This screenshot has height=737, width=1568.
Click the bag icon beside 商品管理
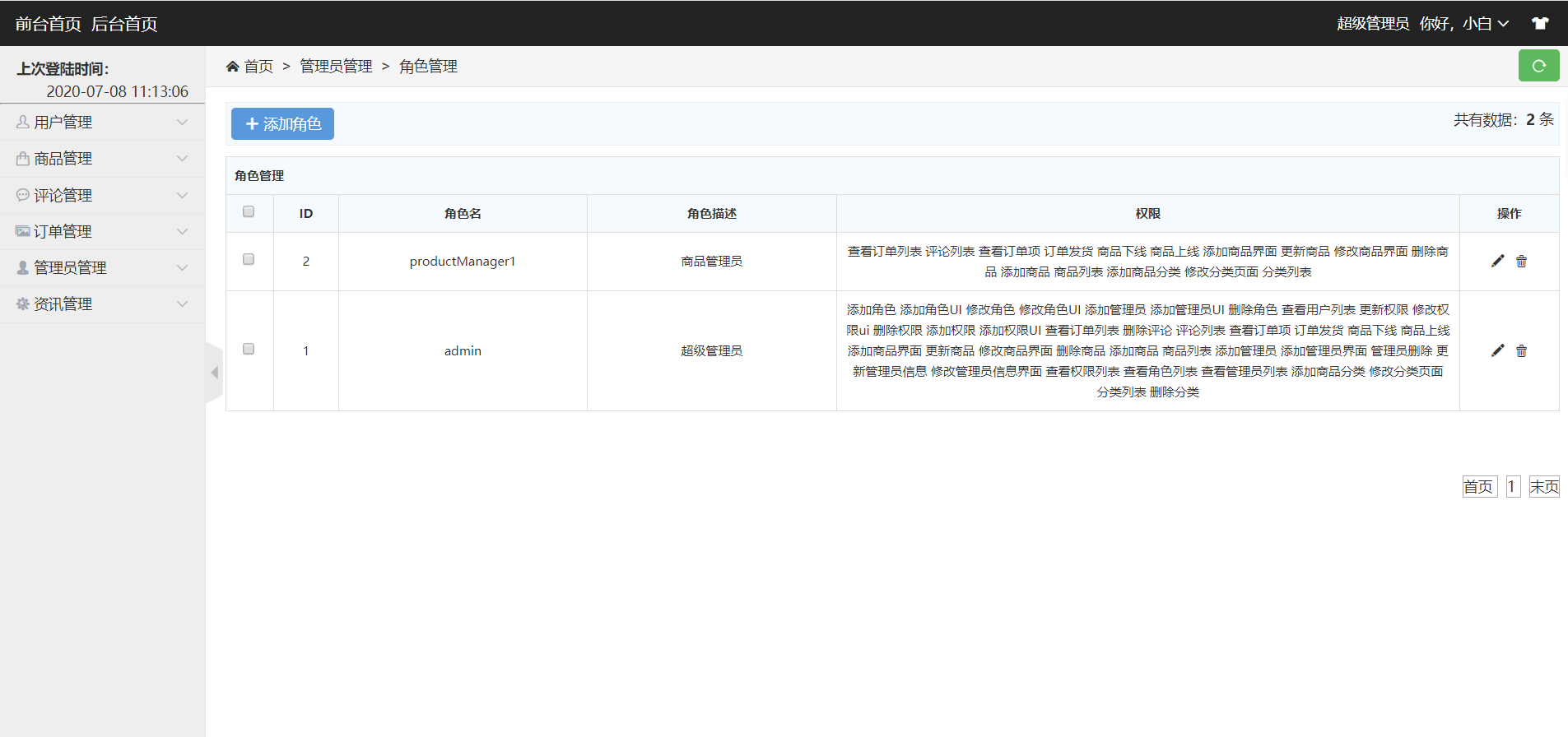click(x=23, y=158)
